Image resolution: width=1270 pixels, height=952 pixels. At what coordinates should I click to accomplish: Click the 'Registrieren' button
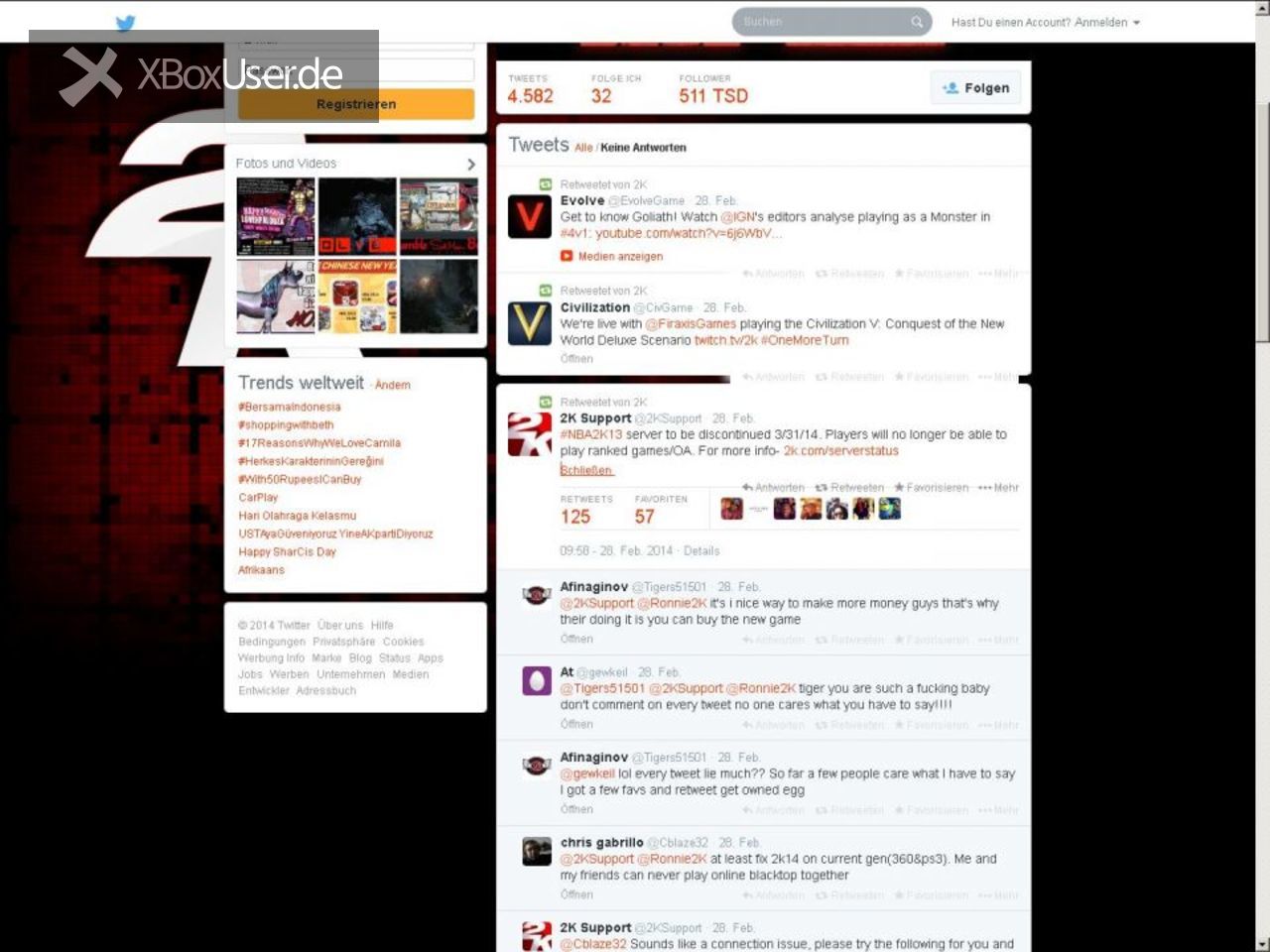pyautogui.click(x=356, y=104)
